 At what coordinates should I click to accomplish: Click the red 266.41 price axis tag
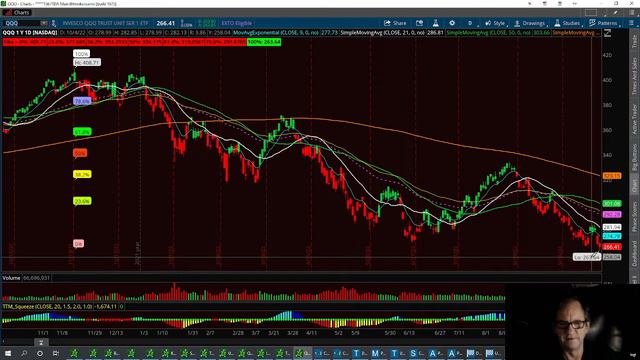point(612,247)
